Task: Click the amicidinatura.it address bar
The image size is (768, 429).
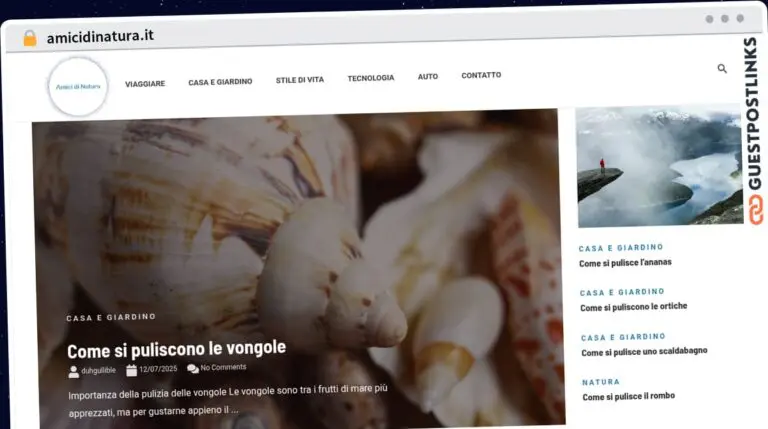Action: coord(100,37)
